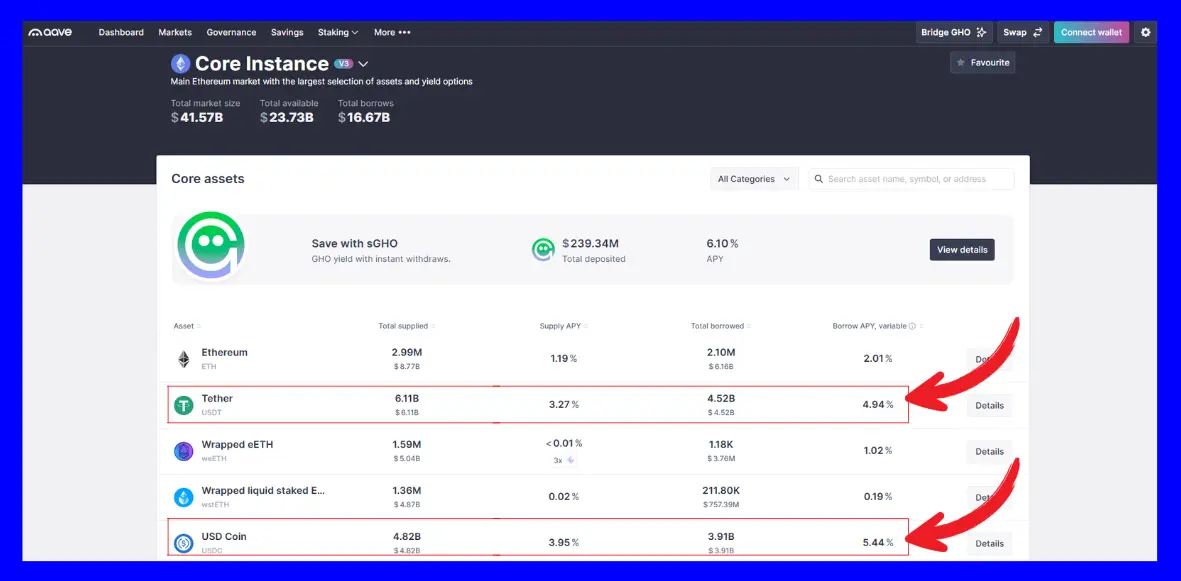Click View details for sGHO
Image resolution: width=1181 pixels, height=581 pixels.
pos(961,249)
